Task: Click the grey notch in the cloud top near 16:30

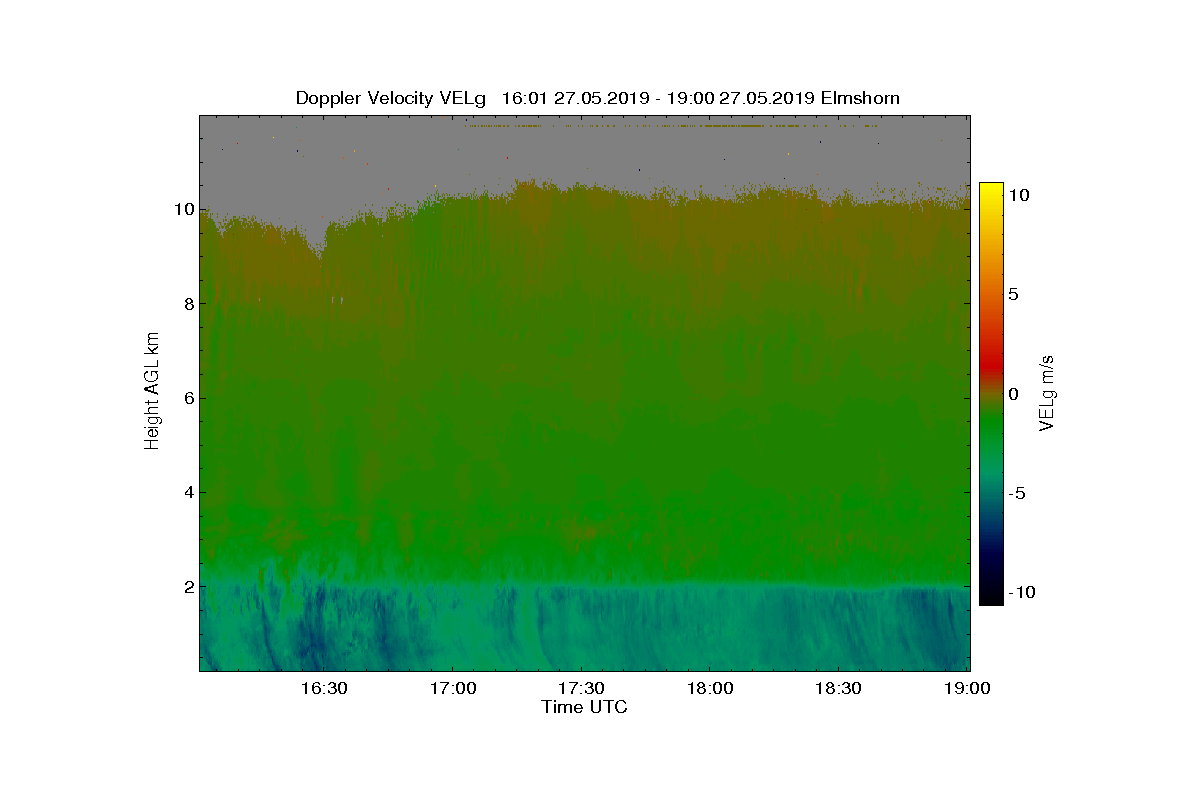Action: pos(319,240)
